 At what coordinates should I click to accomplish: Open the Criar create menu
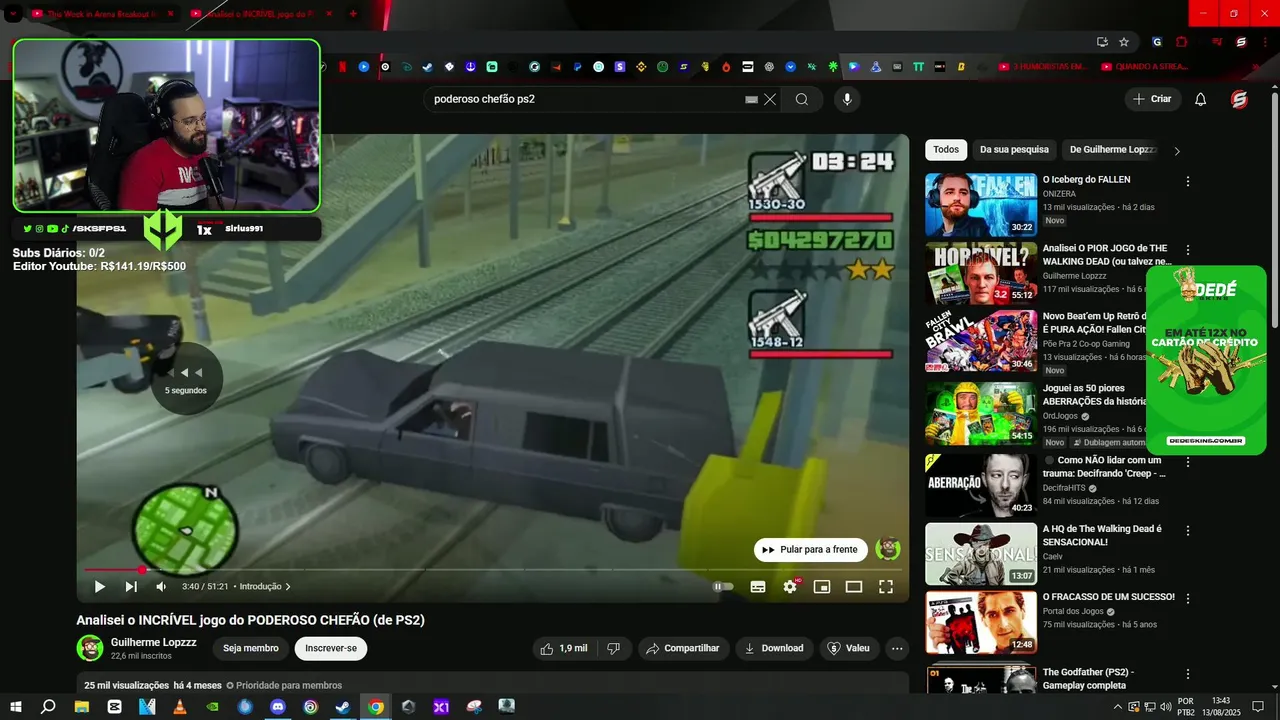point(1152,99)
